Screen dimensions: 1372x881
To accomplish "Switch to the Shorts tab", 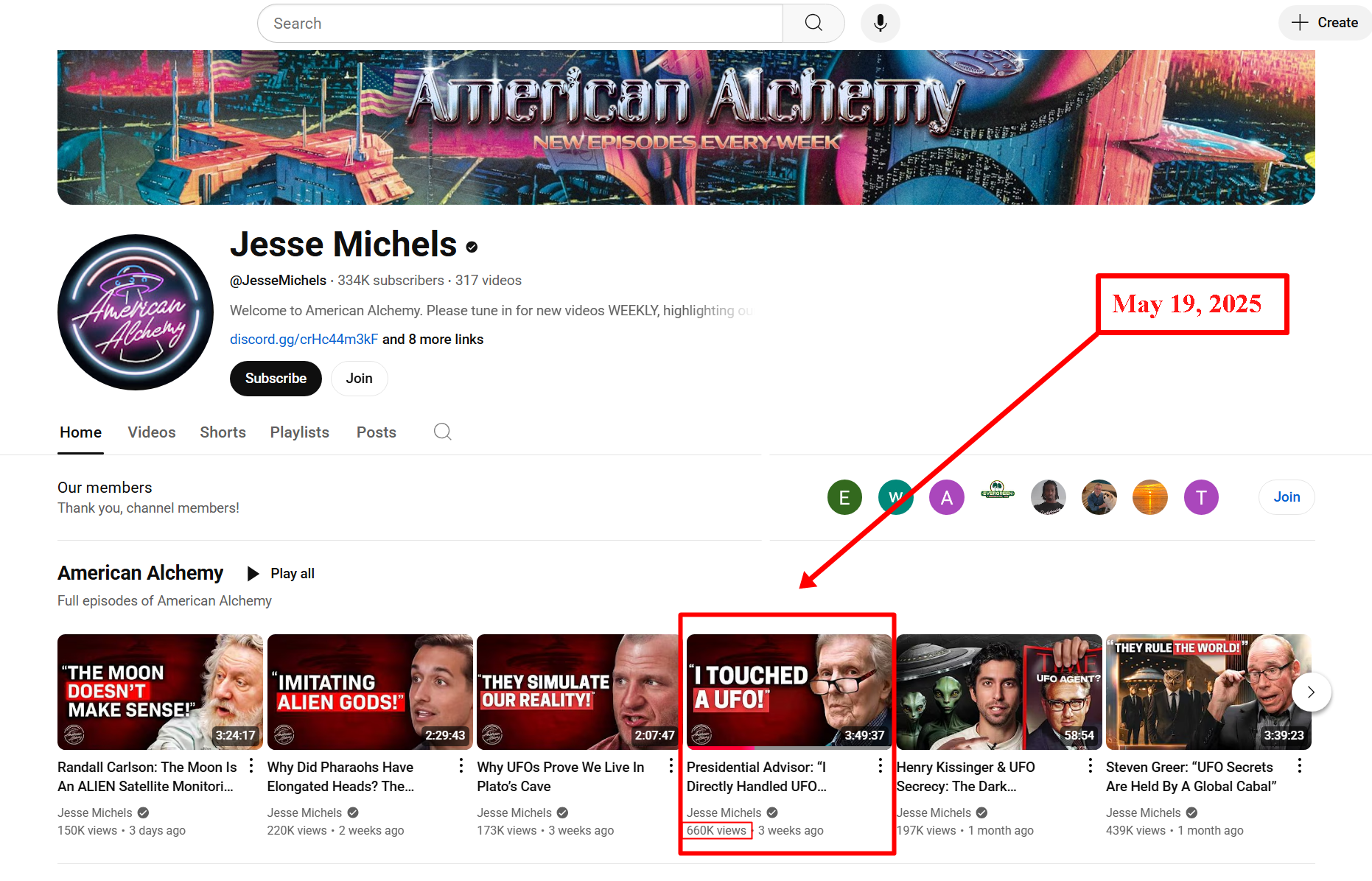I will click(223, 432).
